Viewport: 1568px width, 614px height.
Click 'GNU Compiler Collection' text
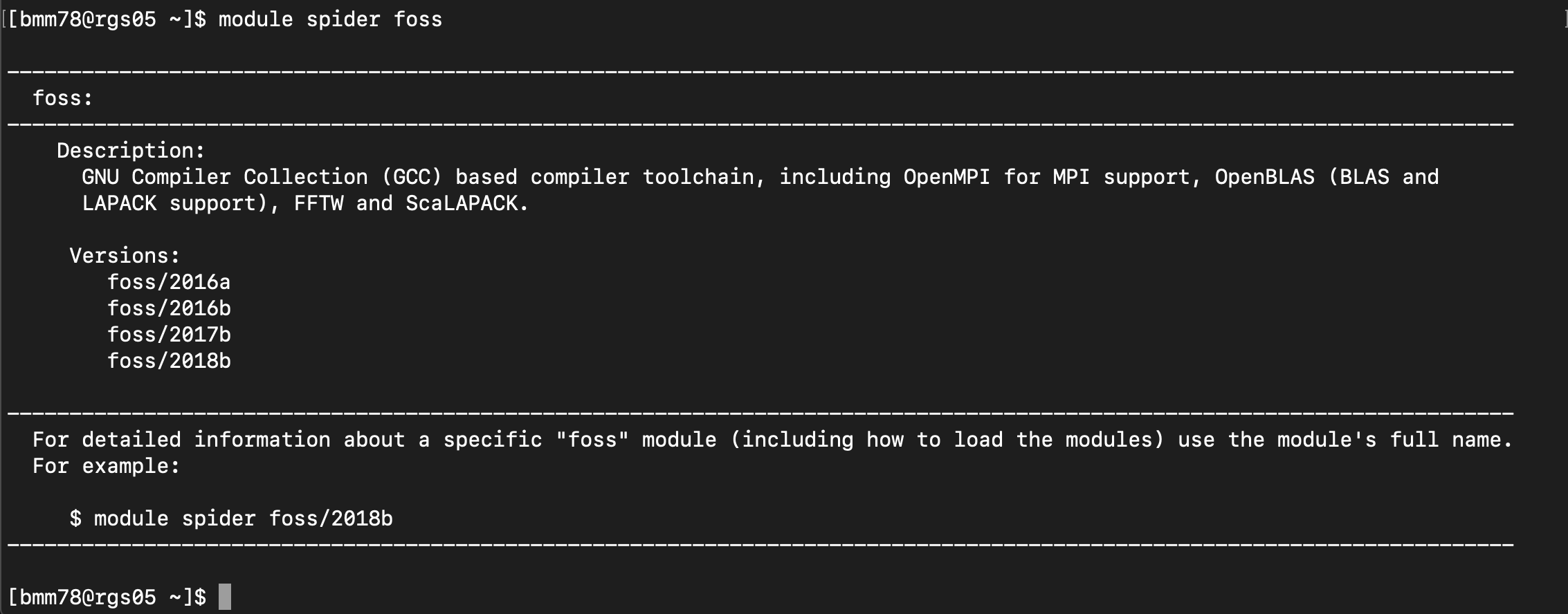coord(225,177)
